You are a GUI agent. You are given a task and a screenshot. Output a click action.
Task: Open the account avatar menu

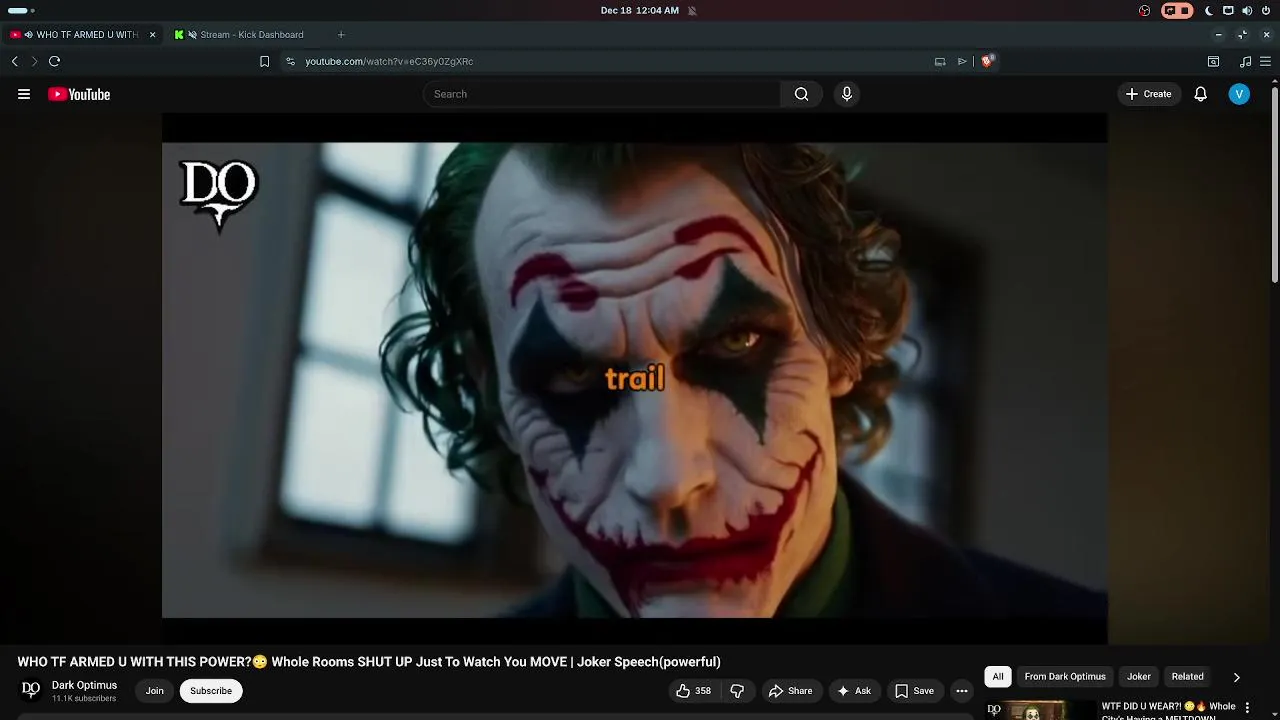1239,94
